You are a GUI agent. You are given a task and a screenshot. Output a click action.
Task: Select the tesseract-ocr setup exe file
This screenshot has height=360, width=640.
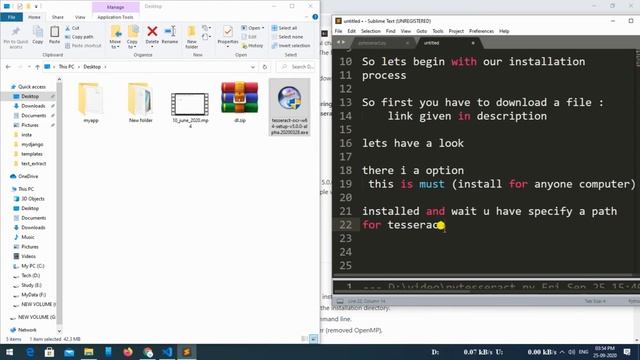click(x=289, y=108)
